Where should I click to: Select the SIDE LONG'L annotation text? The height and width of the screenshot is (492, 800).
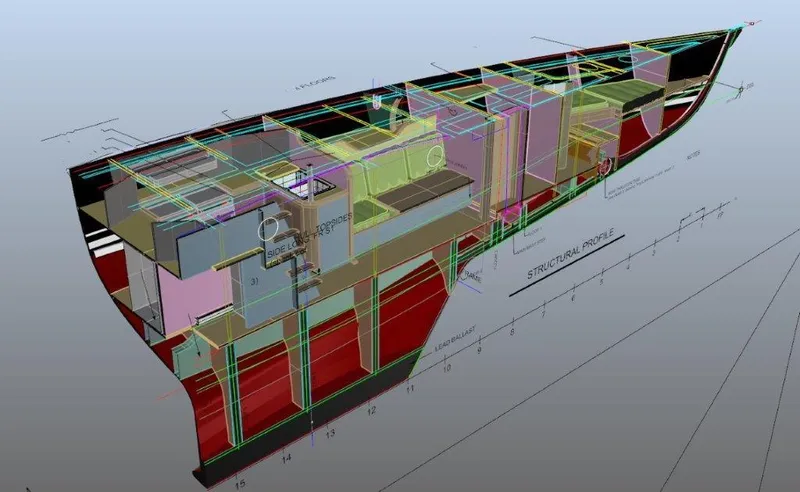[x=289, y=246]
